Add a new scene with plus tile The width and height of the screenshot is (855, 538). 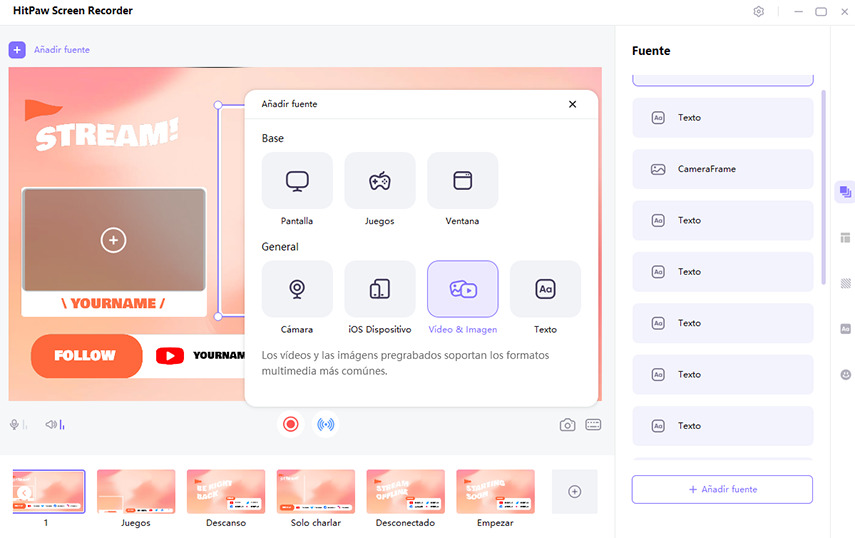574,492
